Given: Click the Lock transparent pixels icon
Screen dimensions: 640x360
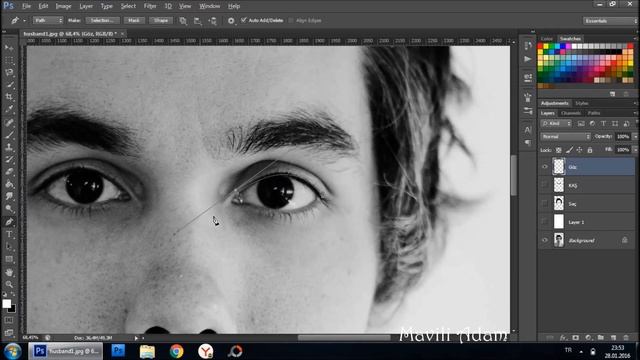Looking at the screenshot, I should [x=559, y=150].
